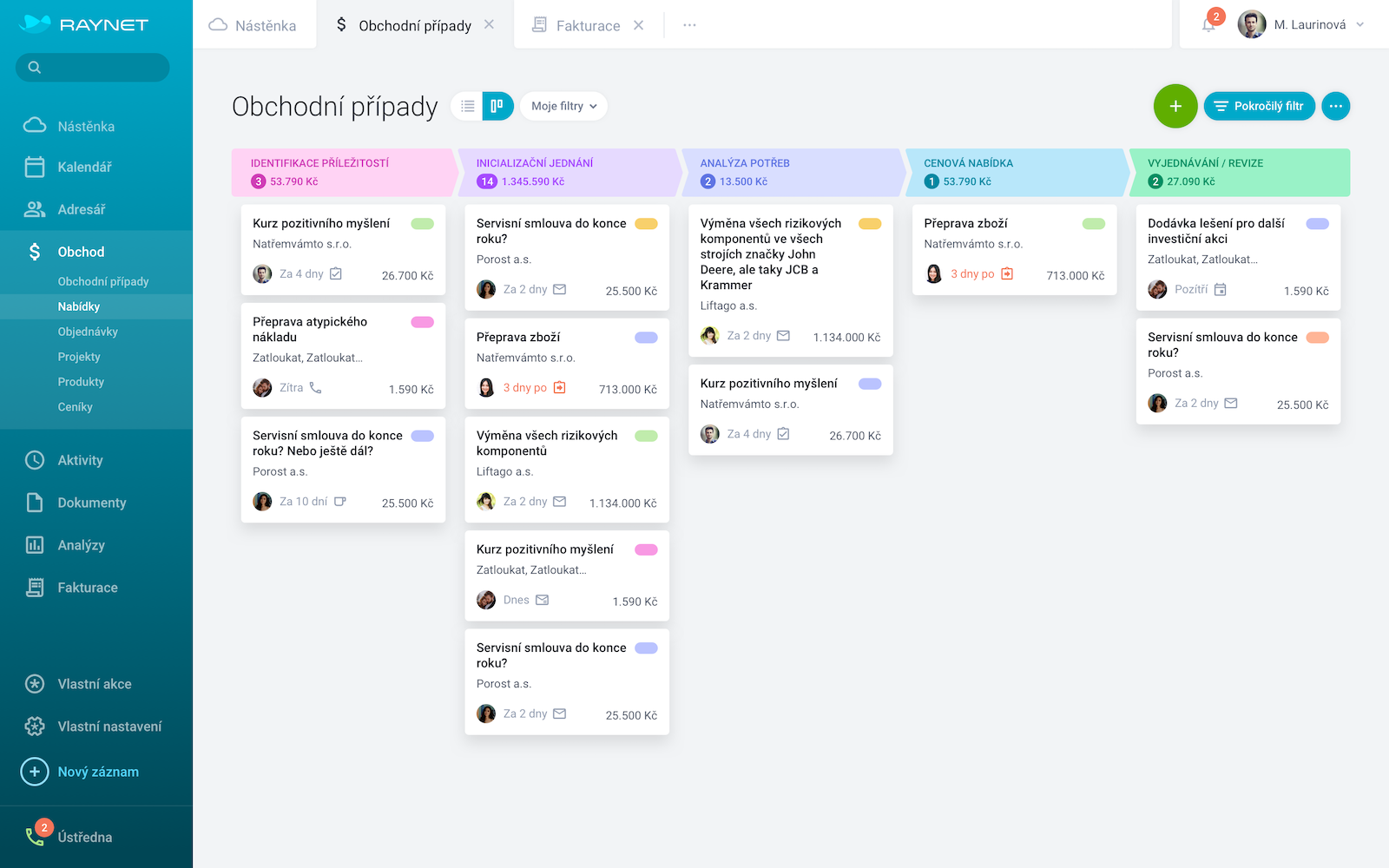Viewport: 1389px width, 868px height.
Task: Expand the Moje filtry dropdown
Action: coord(563,106)
